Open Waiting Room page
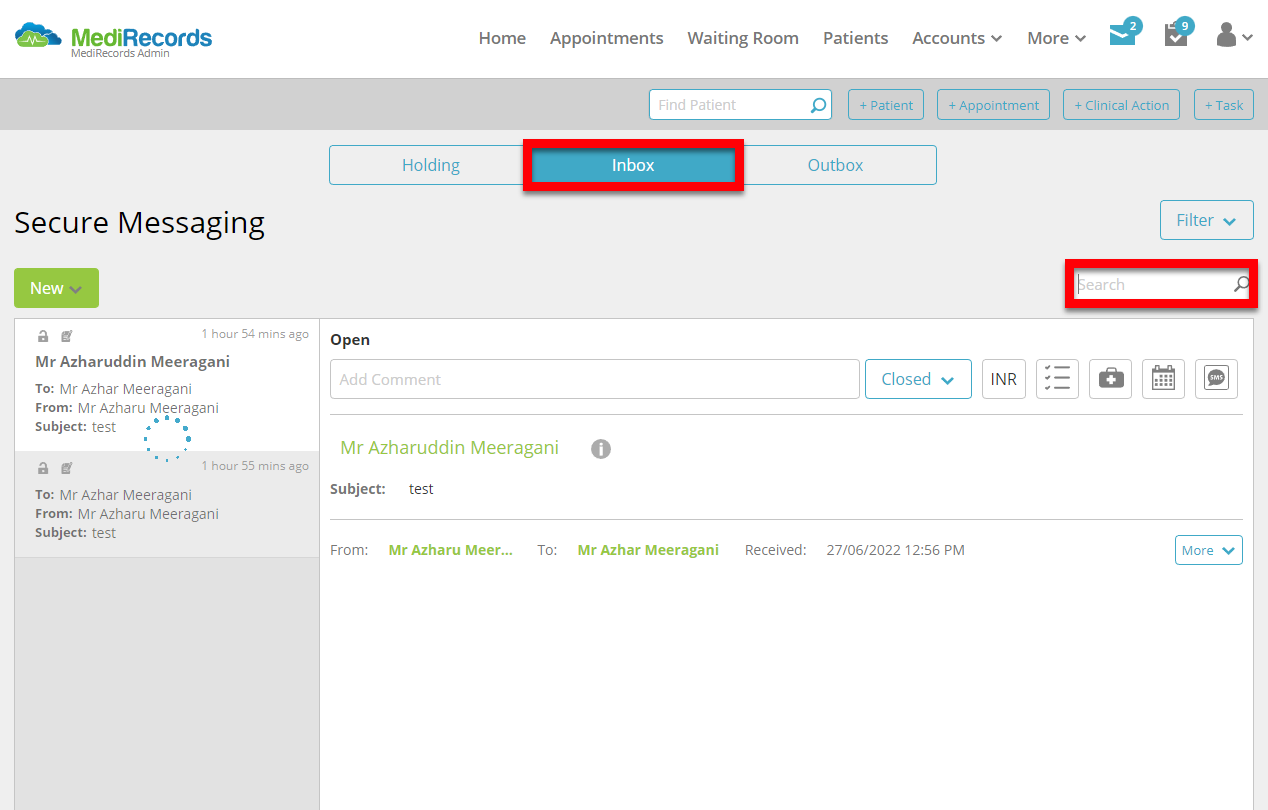This screenshot has width=1268, height=810. click(743, 38)
